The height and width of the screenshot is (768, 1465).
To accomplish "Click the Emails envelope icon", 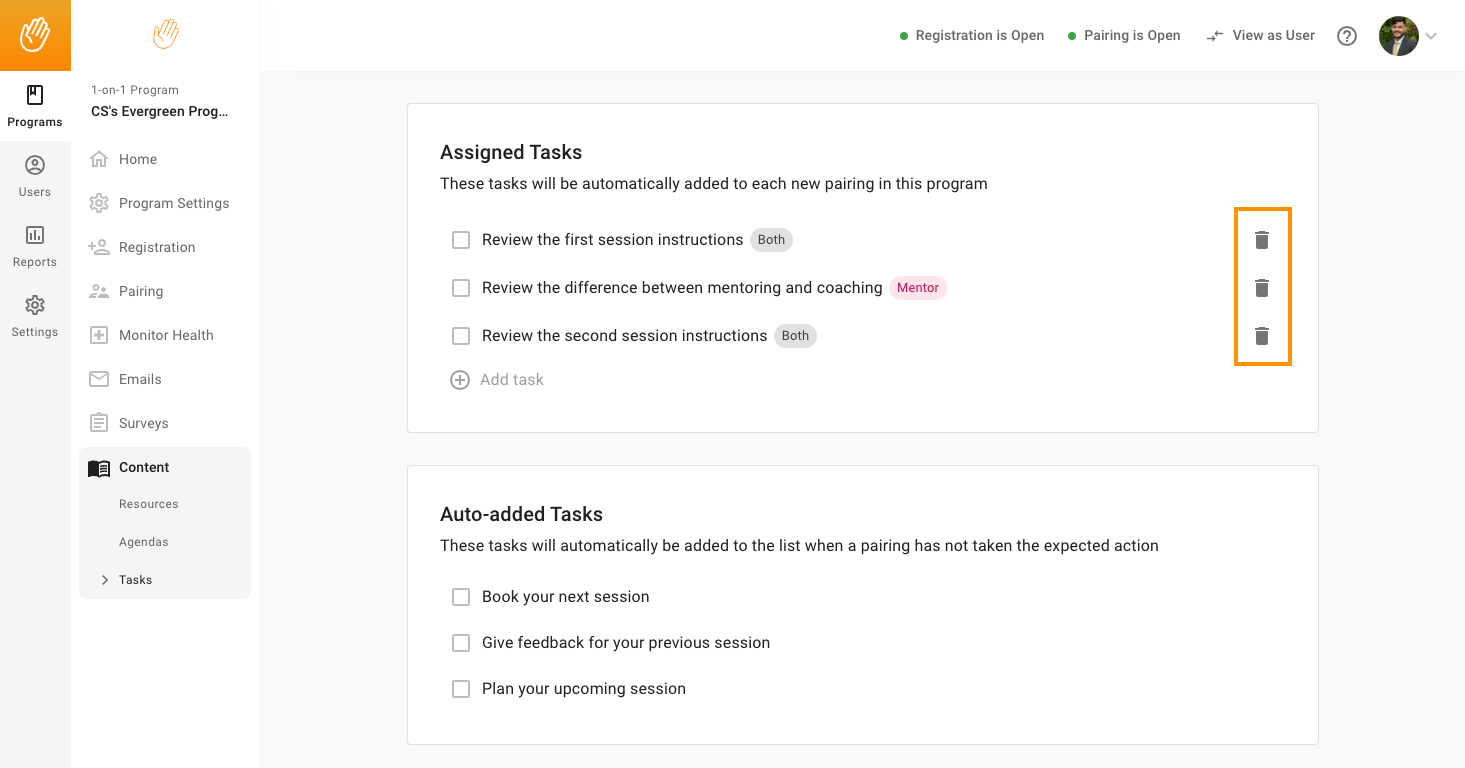I will tap(99, 379).
